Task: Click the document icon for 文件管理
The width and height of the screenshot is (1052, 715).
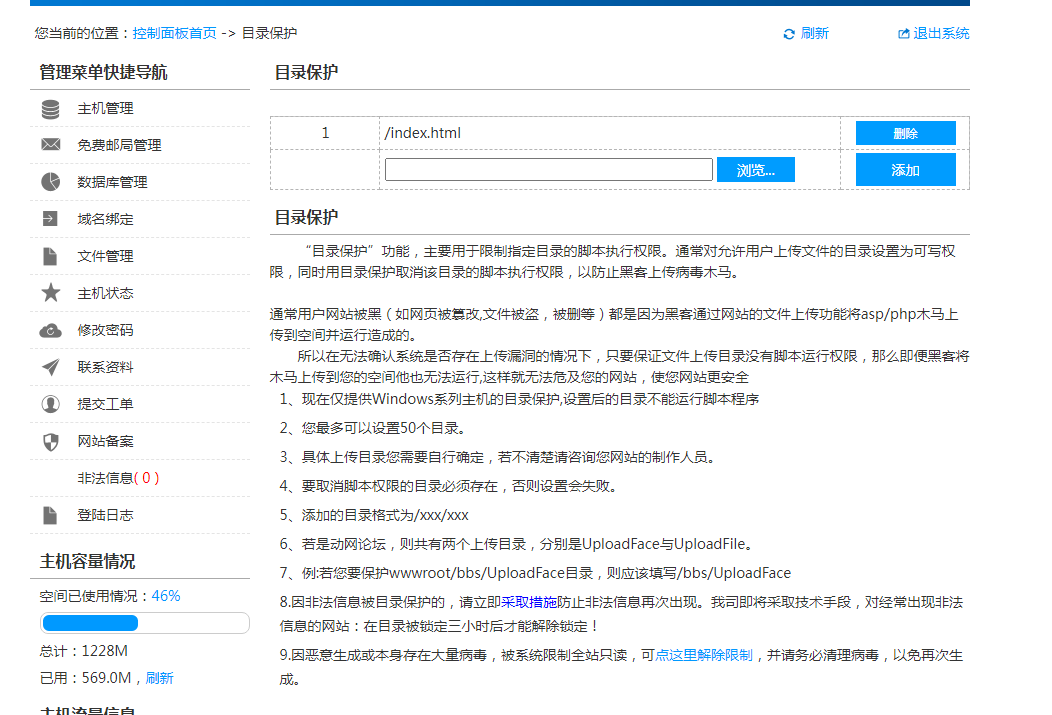Action: (50, 256)
